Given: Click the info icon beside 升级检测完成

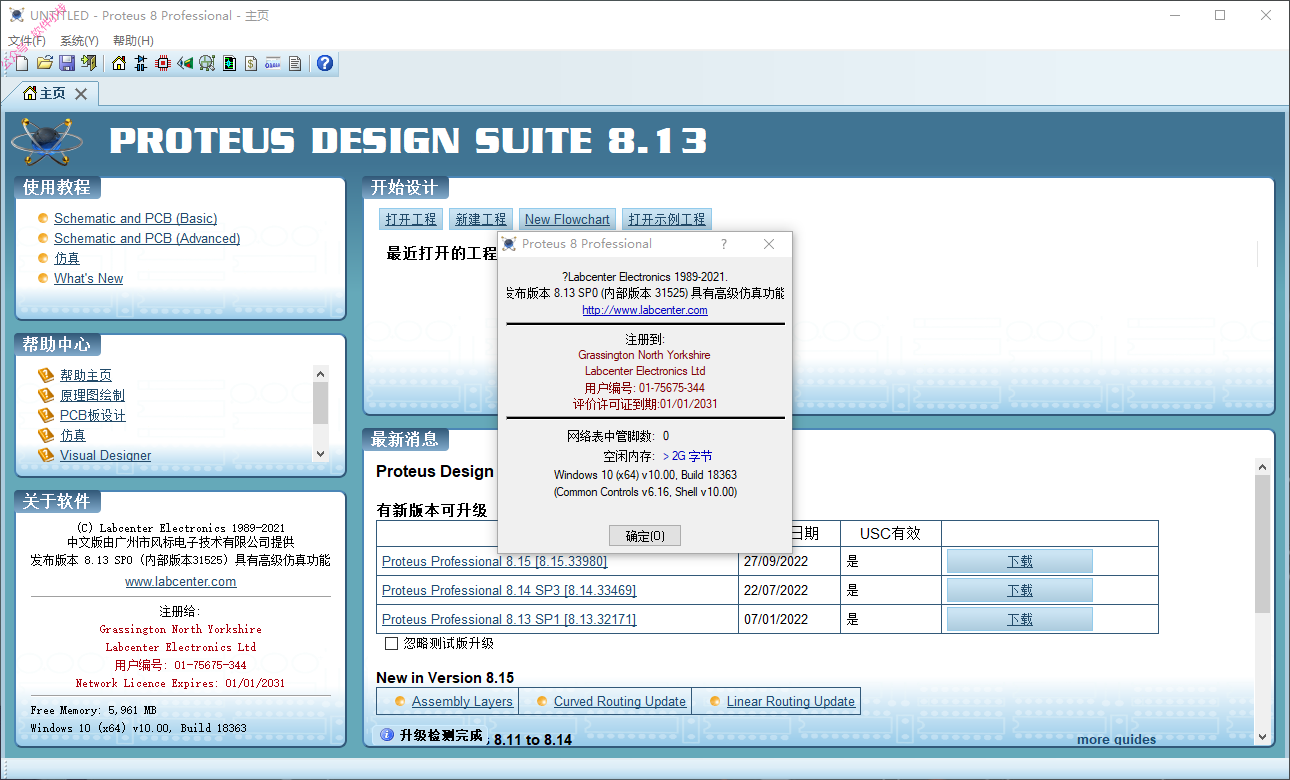Looking at the screenshot, I should click(x=387, y=736).
